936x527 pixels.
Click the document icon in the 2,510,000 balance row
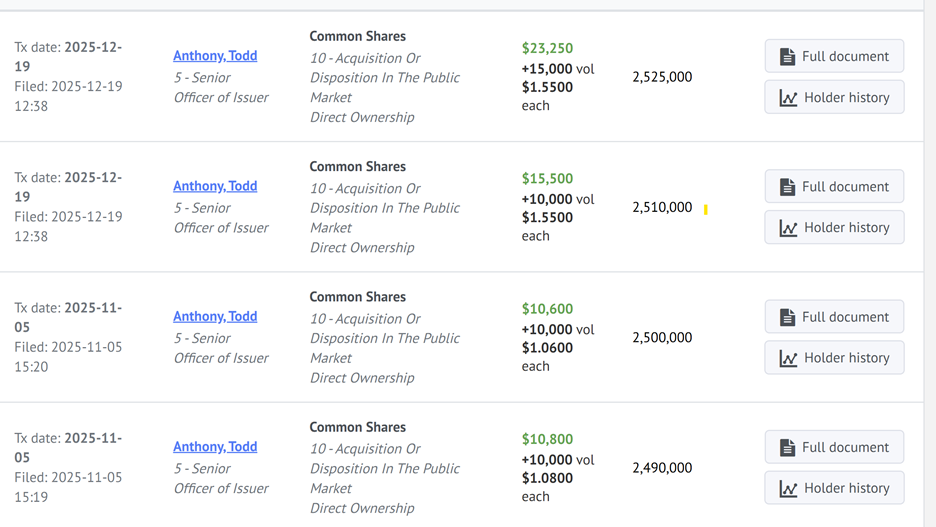coord(787,187)
